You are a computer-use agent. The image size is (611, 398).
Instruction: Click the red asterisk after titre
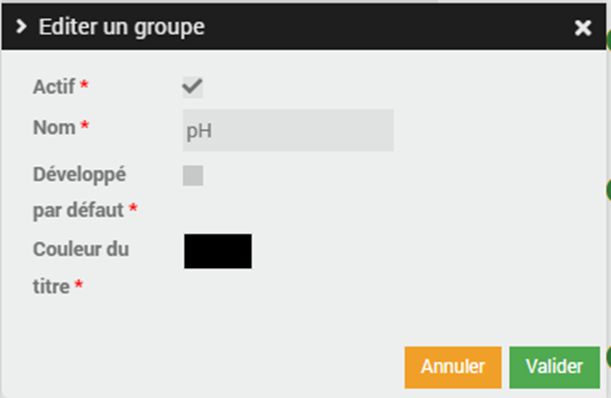click(x=79, y=284)
